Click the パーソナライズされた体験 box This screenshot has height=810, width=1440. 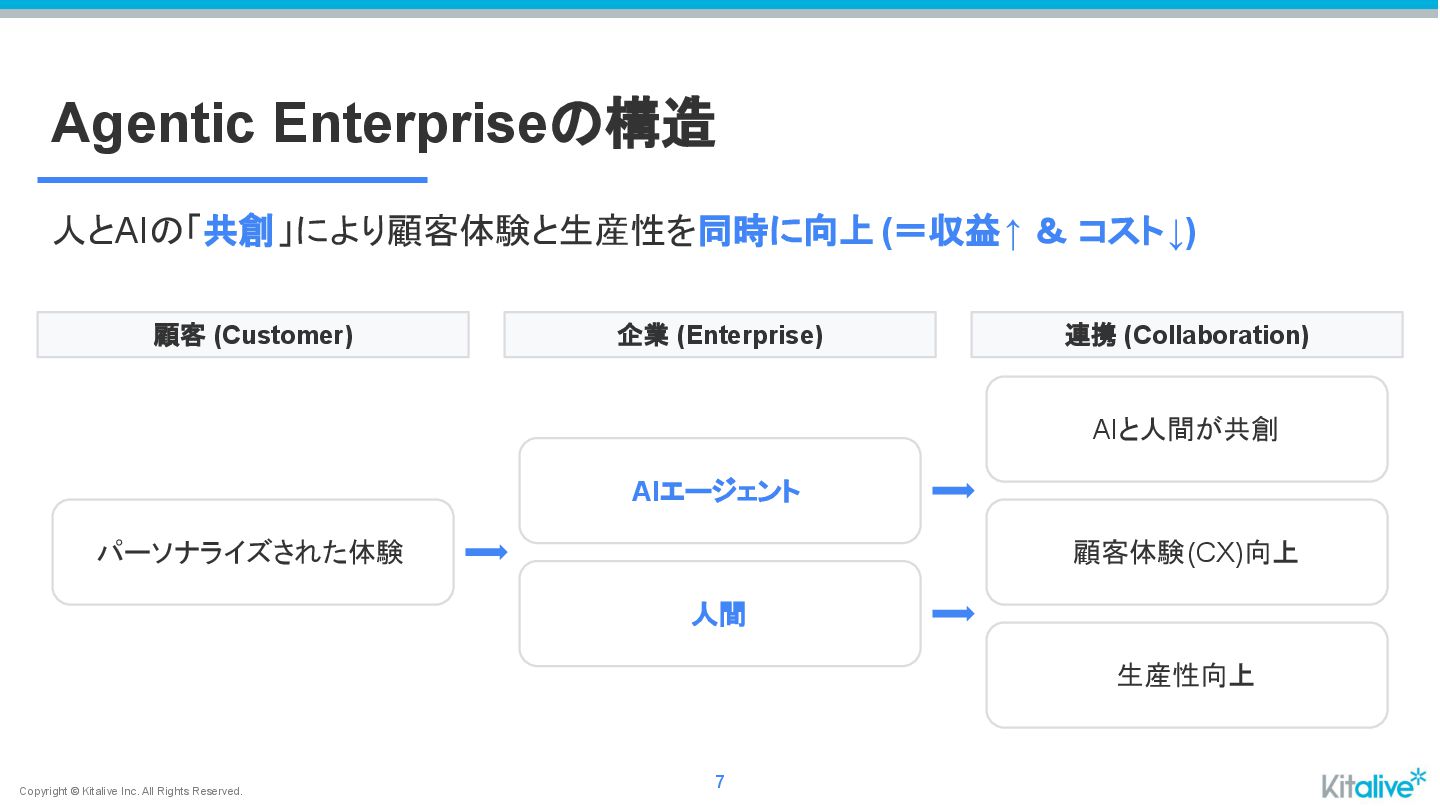253,552
